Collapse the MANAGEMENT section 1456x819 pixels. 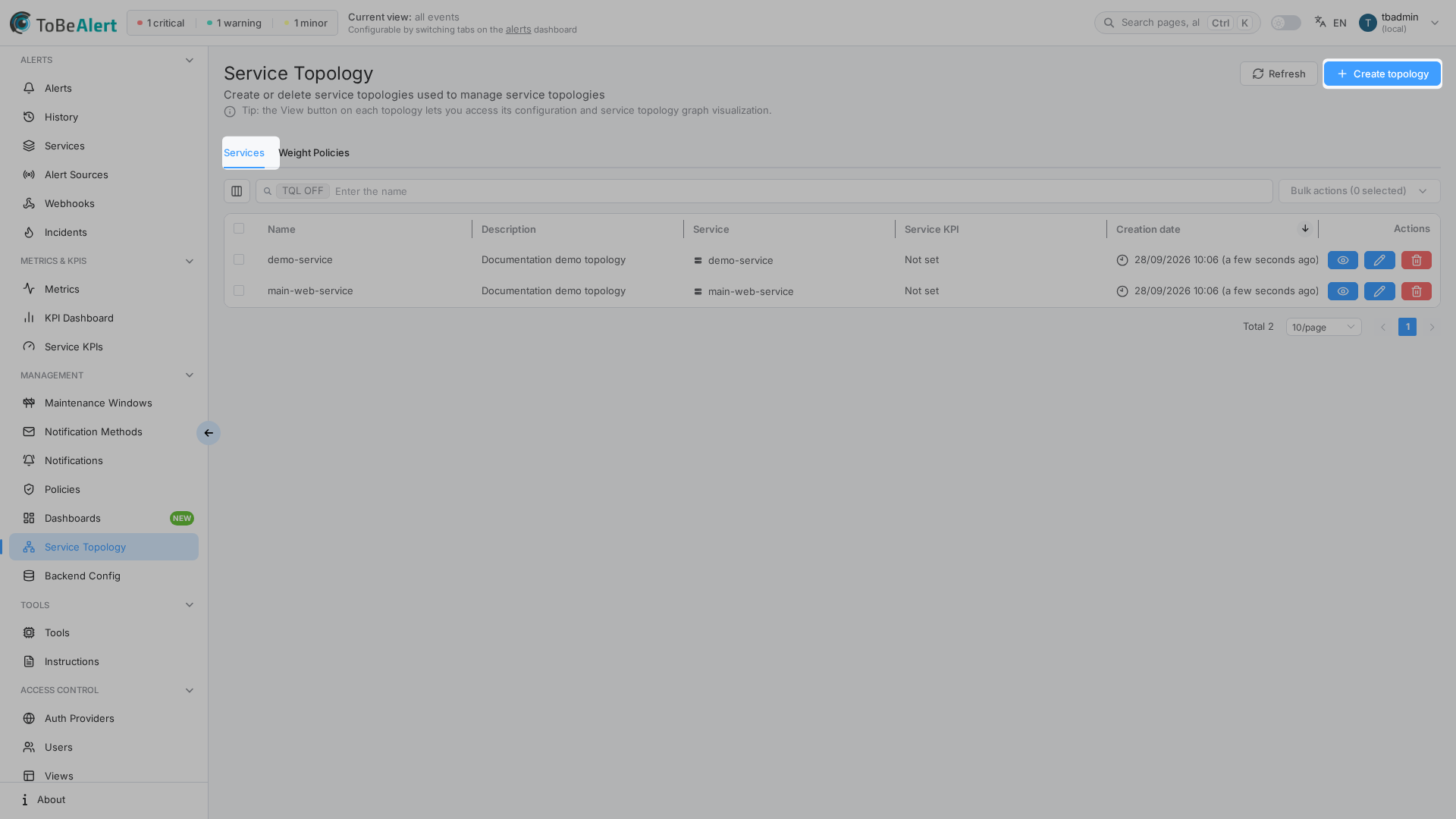[x=190, y=375]
